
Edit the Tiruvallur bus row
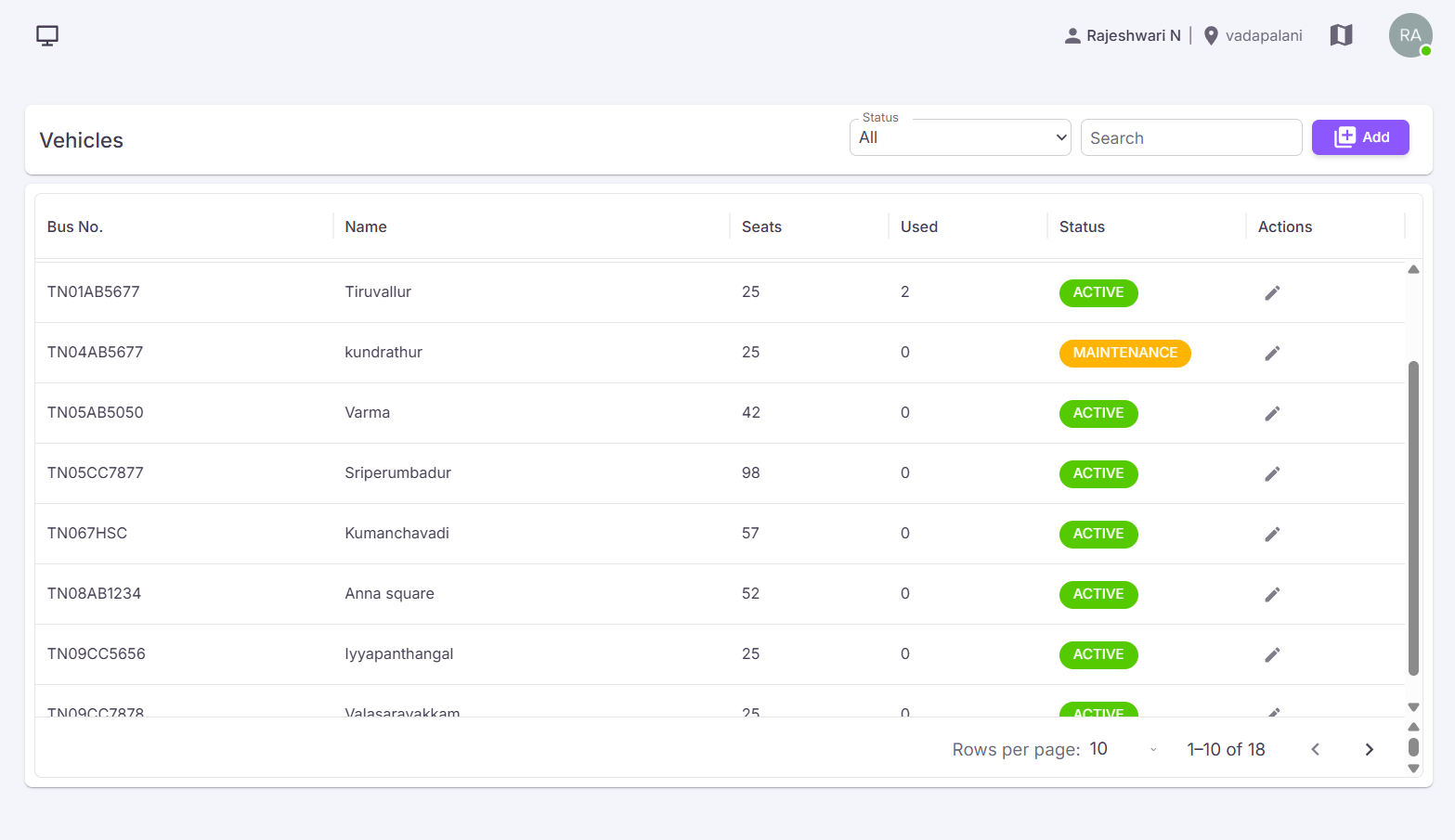(x=1272, y=292)
